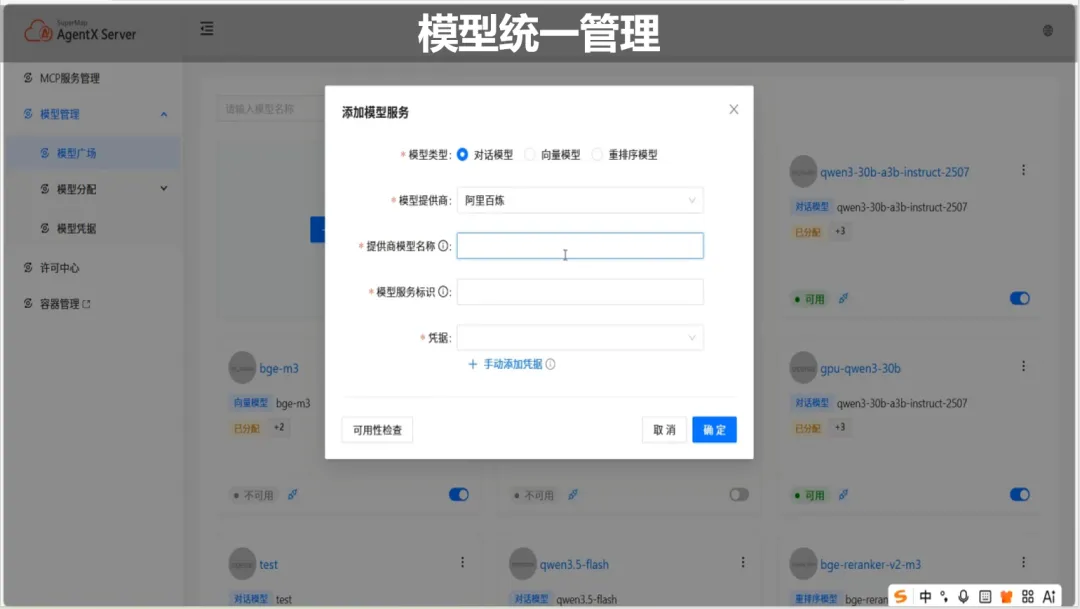Click 向量模型 tag on bge-m3 card
Screen dimensions: 1080x609
(250, 403)
